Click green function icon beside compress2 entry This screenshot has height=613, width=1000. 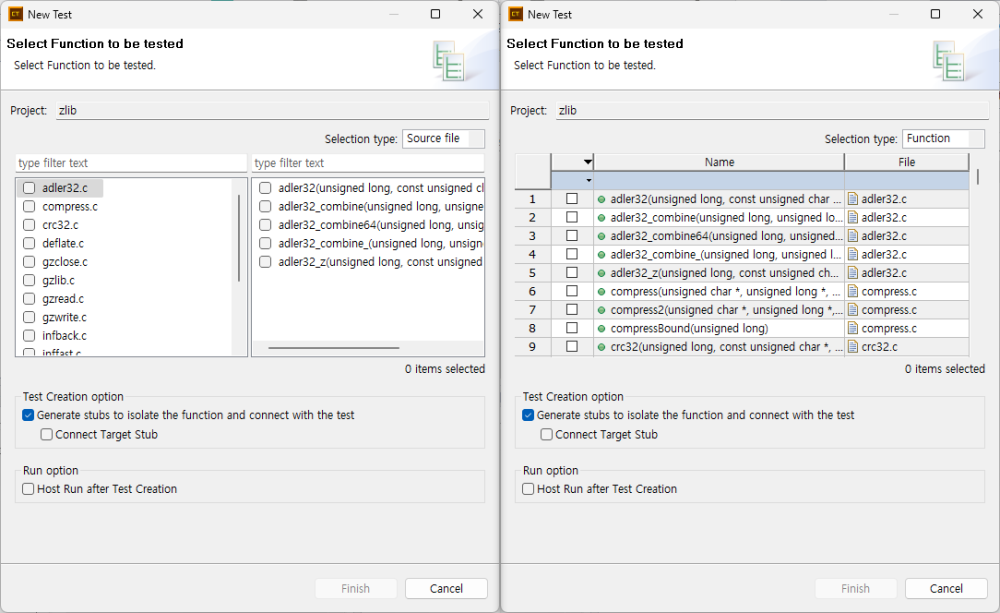pos(601,310)
